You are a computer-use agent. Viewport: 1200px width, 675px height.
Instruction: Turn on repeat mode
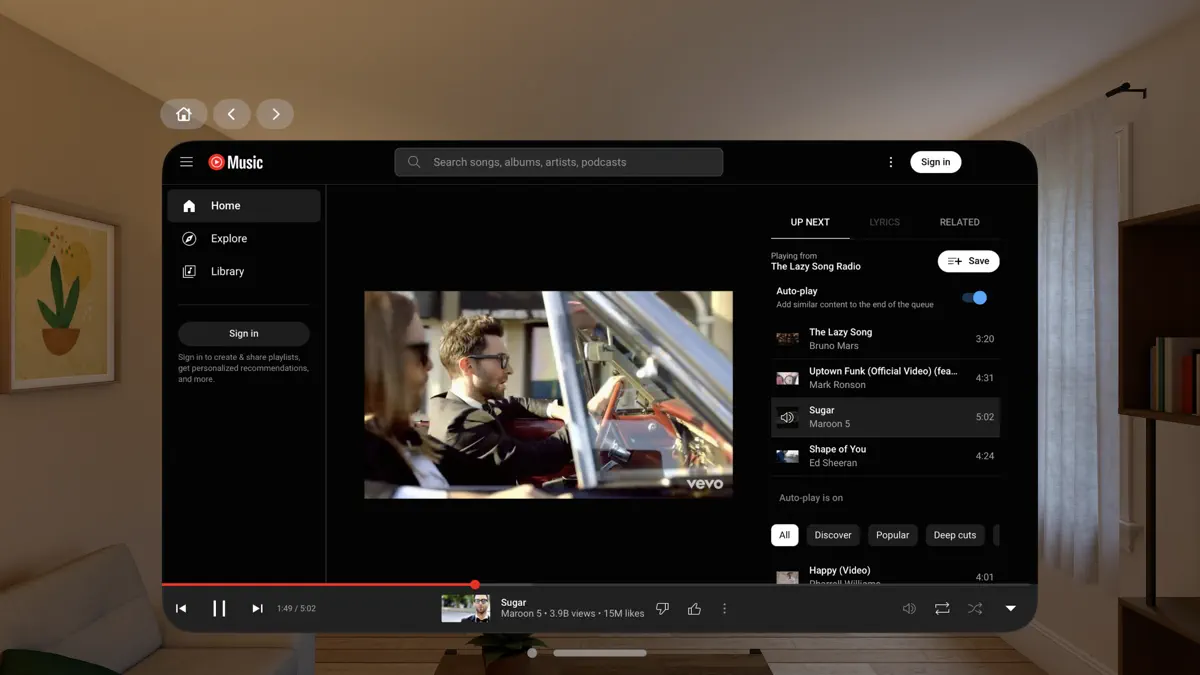pyautogui.click(x=941, y=608)
